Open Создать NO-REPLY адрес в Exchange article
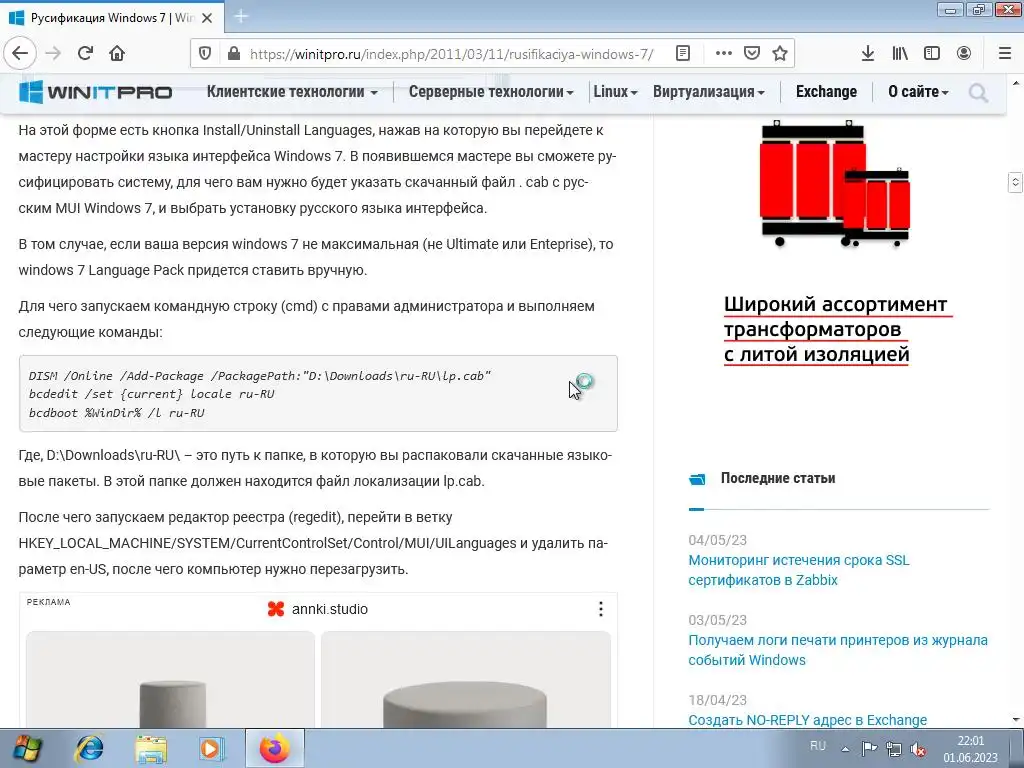The width and height of the screenshot is (1024, 768). pyautogui.click(x=808, y=720)
